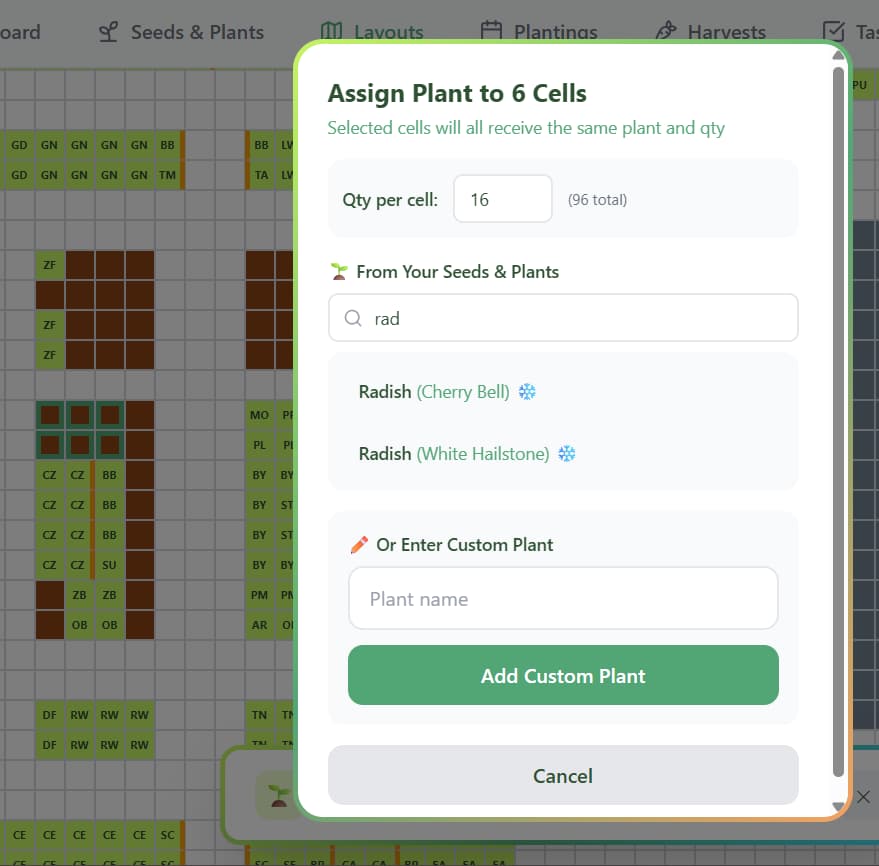Click the snowflake icon next to Radish (White Hailstone)

[566, 453]
